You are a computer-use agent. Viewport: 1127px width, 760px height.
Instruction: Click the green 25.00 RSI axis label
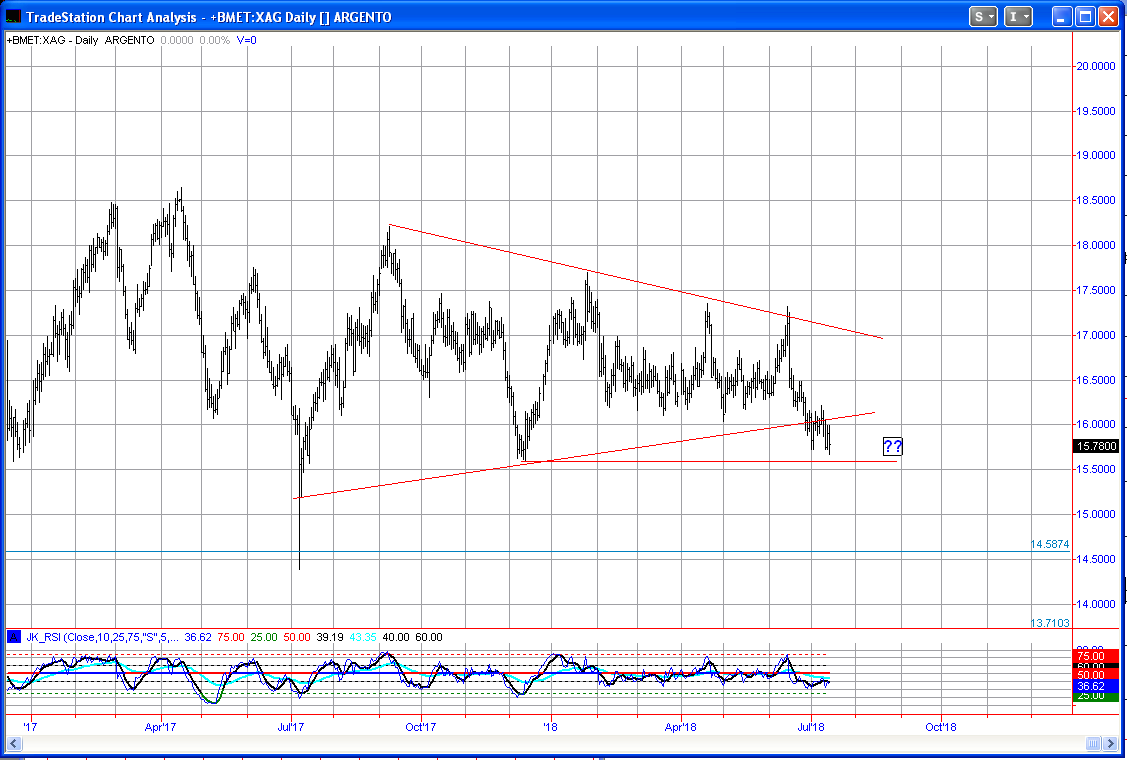click(1095, 697)
